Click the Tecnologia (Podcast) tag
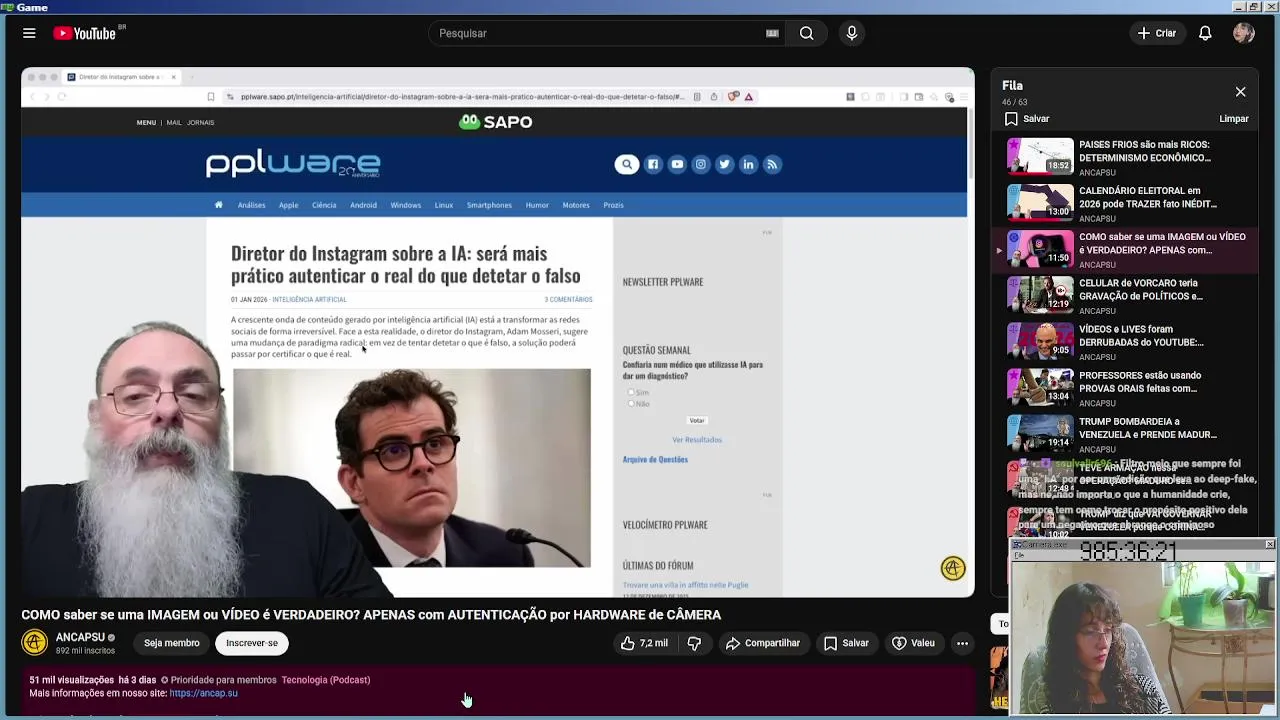The image size is (1280, 720). (x=326, y=680)
